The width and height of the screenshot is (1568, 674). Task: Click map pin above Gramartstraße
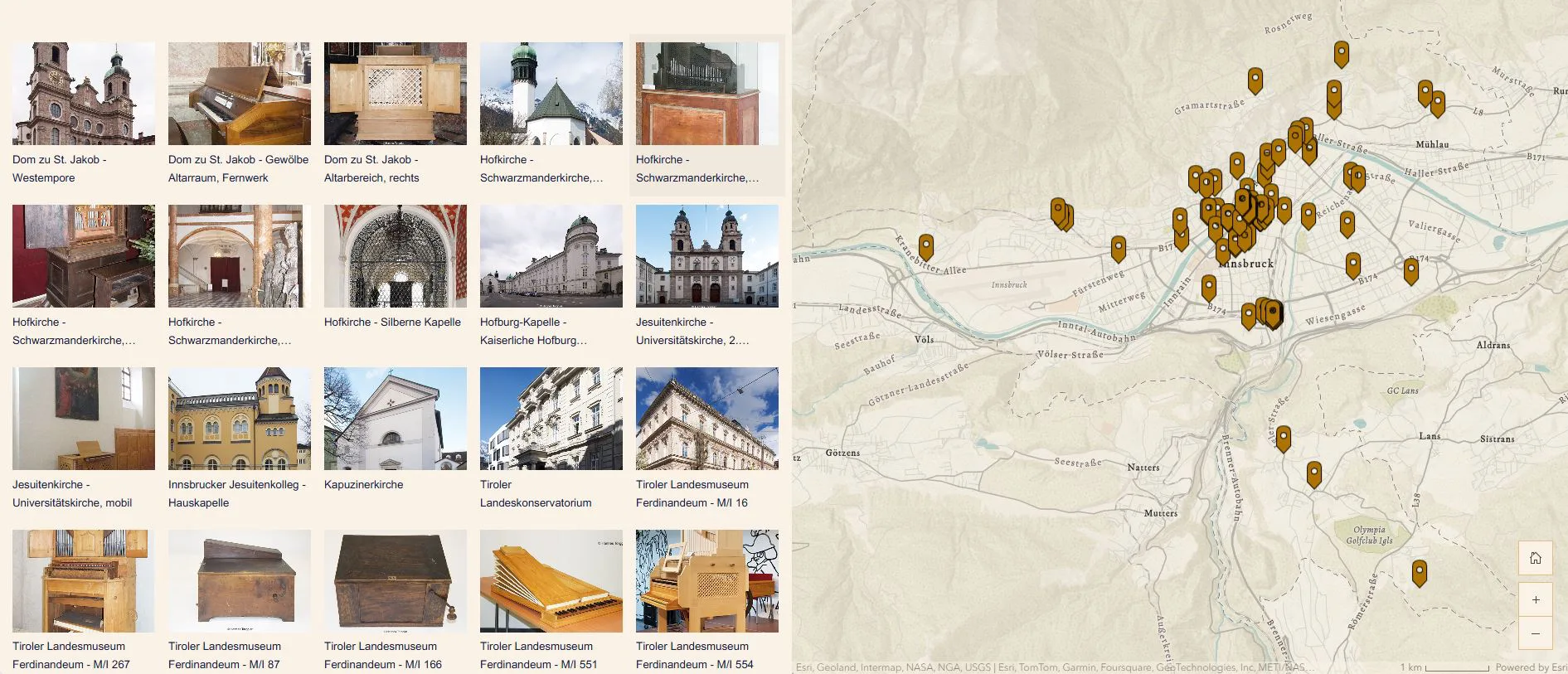pos(1255,80)
